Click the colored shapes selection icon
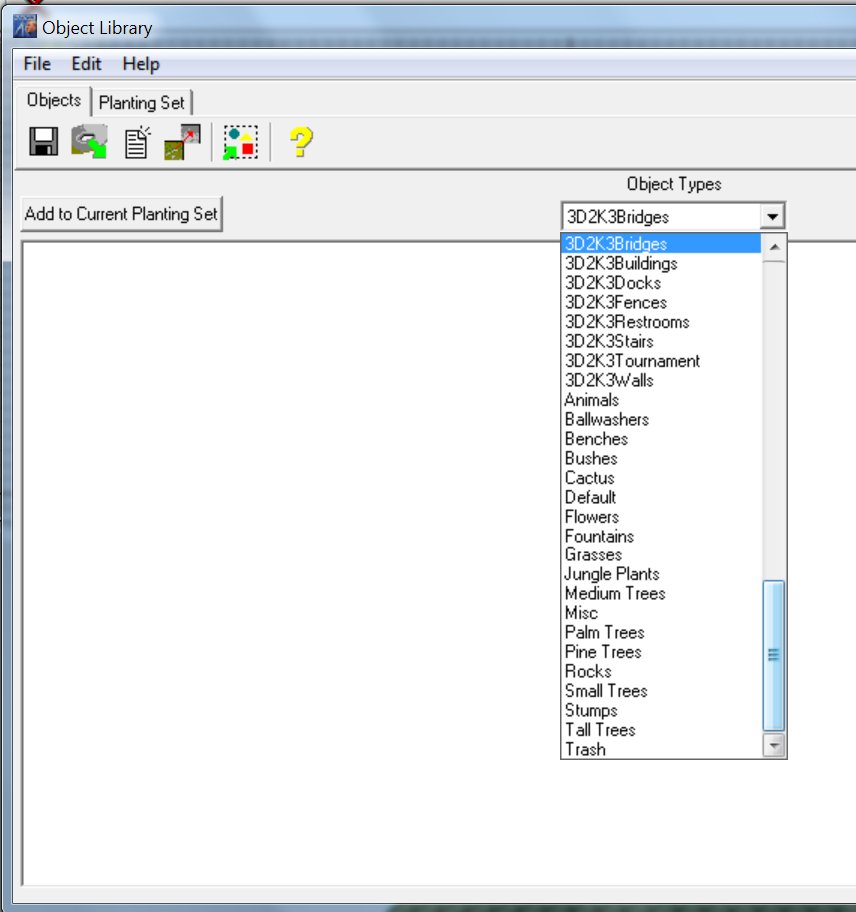Screen dimensions: 856x912 tap(241, 142)
